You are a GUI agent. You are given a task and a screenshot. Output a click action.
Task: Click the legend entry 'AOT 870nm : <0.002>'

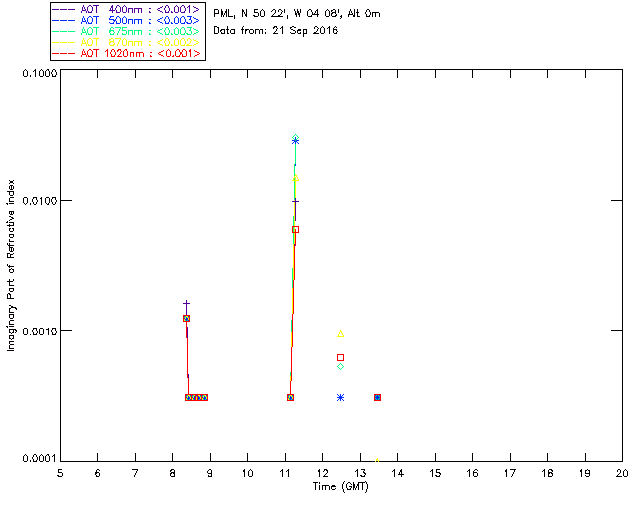[127, 42]
